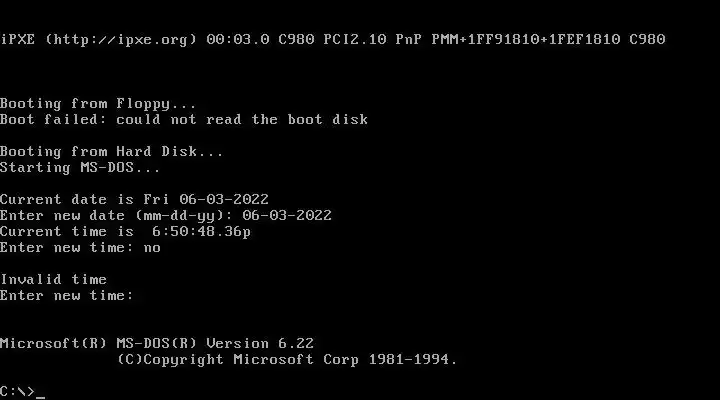Screen dimensions: 720x400
Task: Click the '00:03.0' device address in banner
Action: tap(237, 39)
